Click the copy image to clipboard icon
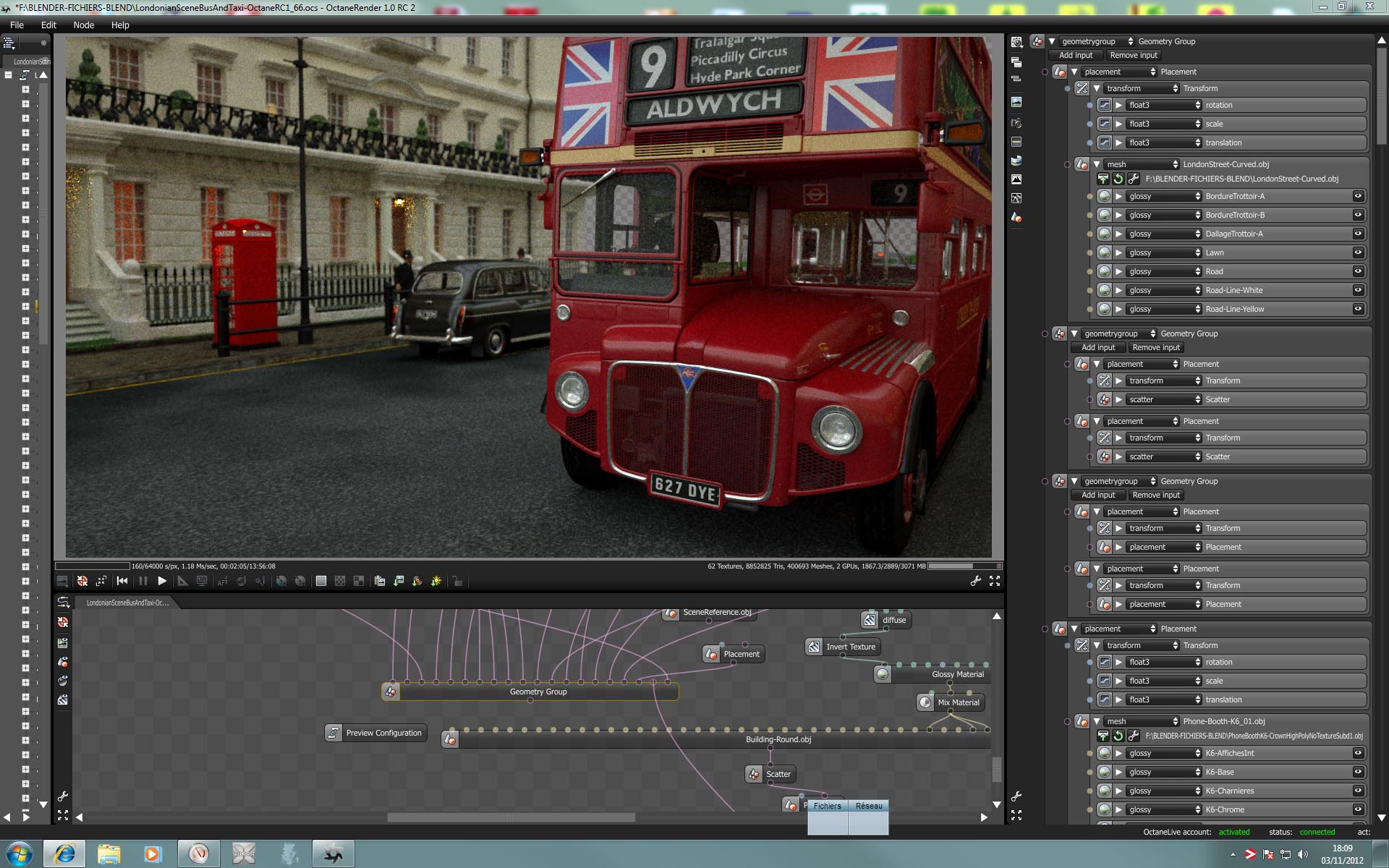1389x868 pixels. [x=379, y=581]
